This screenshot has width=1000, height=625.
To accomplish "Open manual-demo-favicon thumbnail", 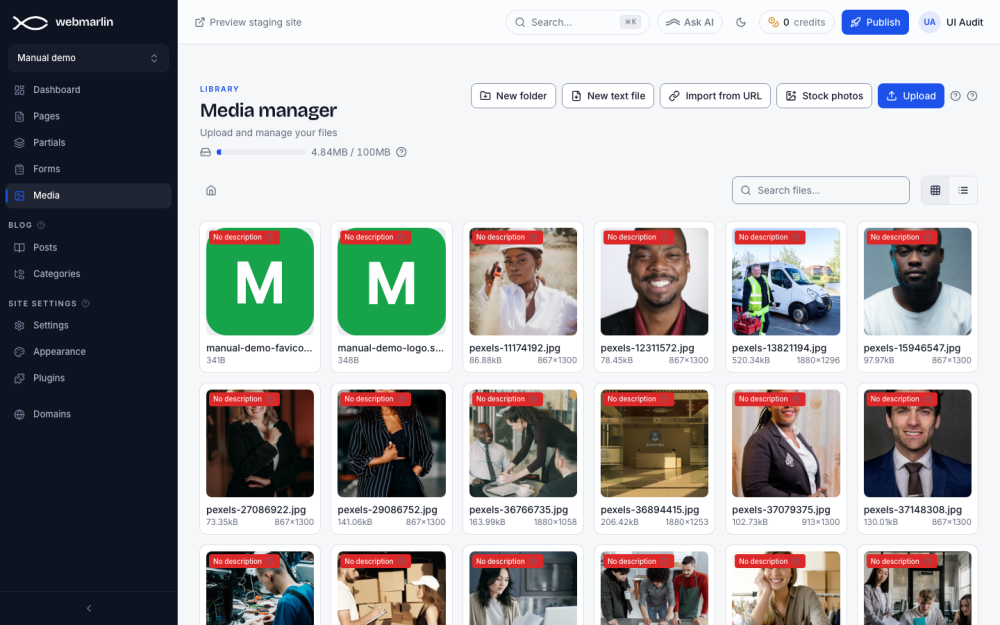I will click(x=260, y=281).
